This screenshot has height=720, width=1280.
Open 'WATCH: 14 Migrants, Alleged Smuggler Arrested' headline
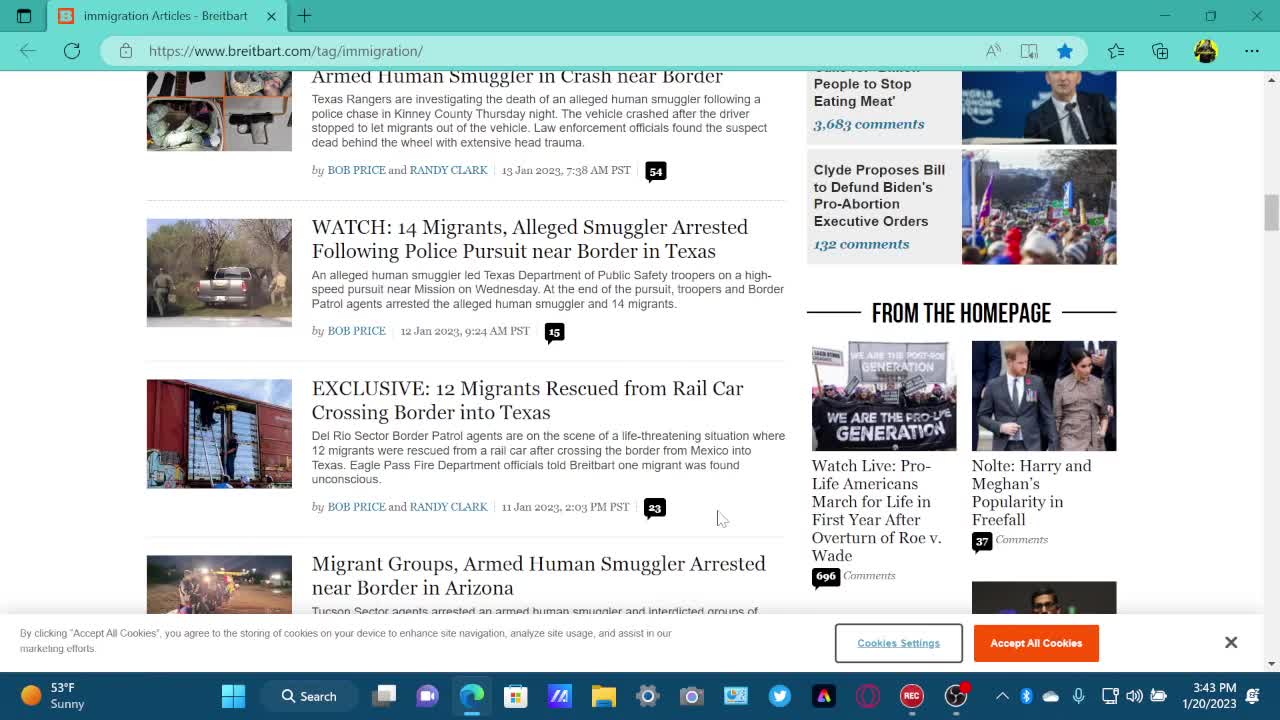pyautogui.click(x=529, y=239)
